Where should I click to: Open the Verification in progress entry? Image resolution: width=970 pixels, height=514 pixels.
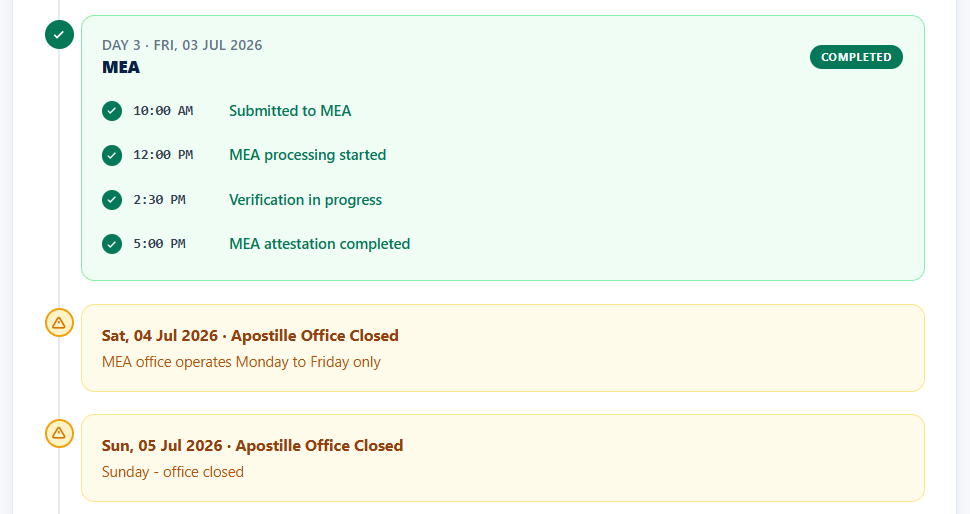(x=306, y=200)
